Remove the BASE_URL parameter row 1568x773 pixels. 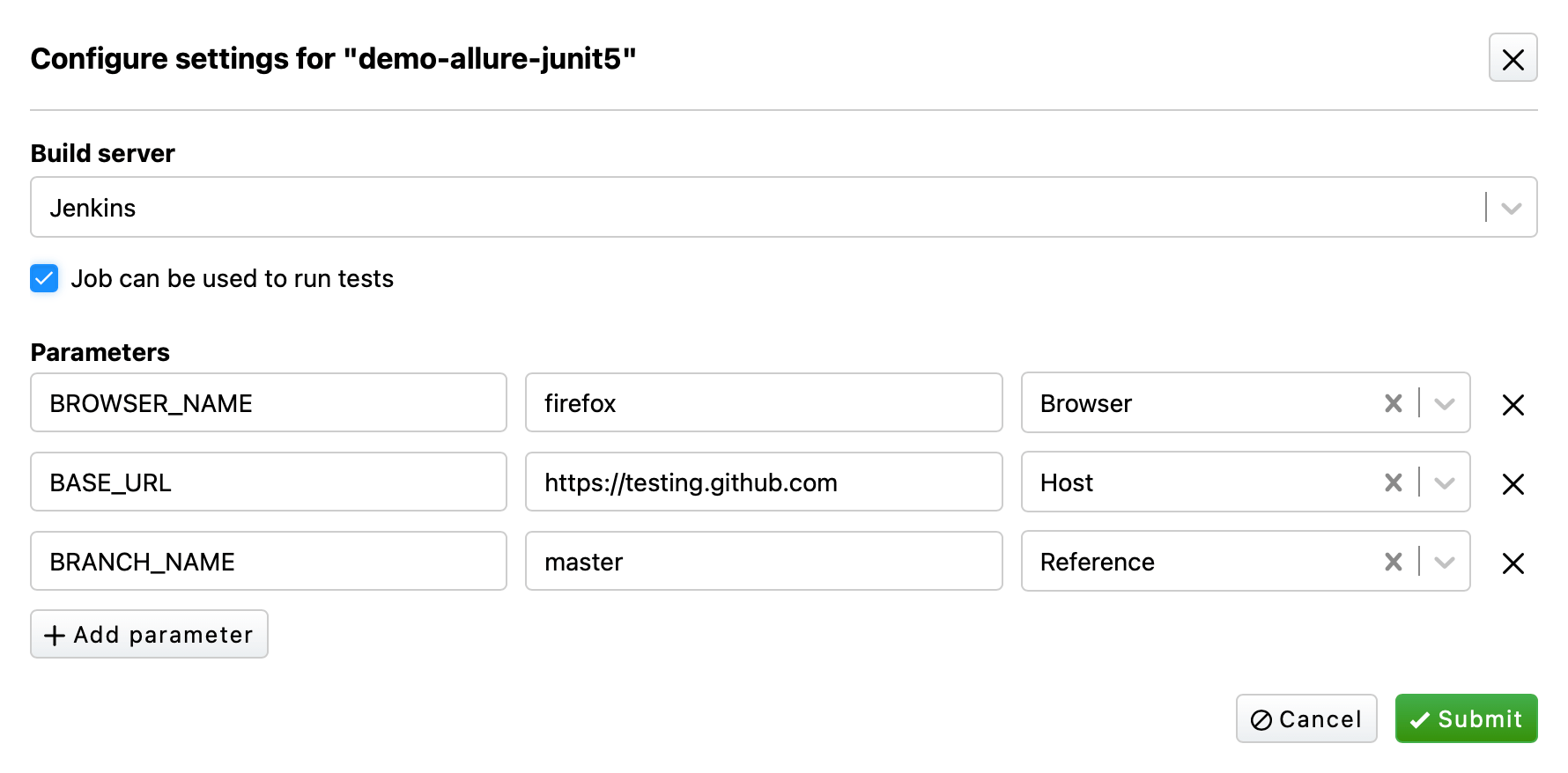1513,484
